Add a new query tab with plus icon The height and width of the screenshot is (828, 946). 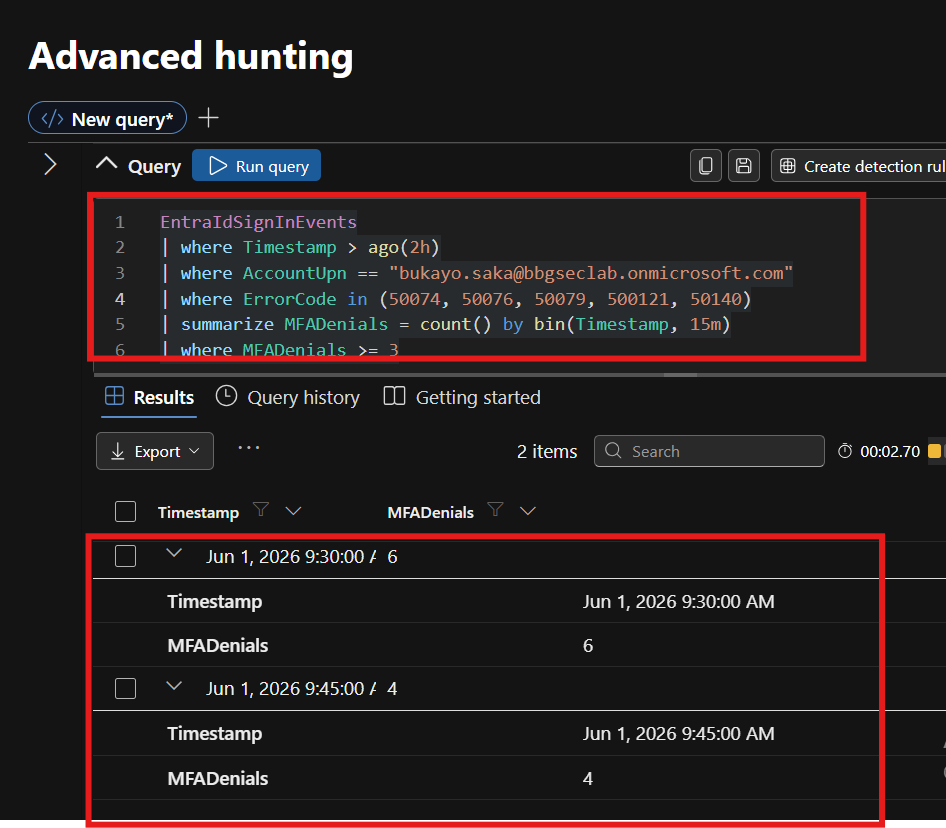pos(208,118)
